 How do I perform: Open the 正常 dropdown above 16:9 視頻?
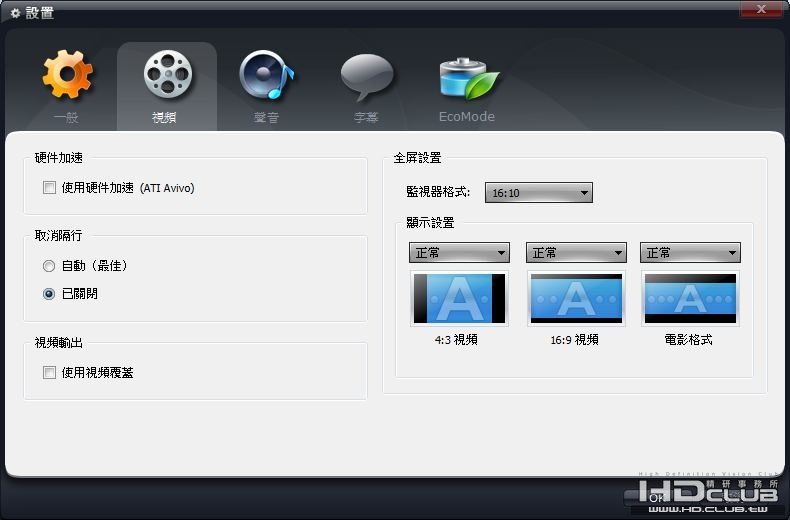[x=576, y=252]
